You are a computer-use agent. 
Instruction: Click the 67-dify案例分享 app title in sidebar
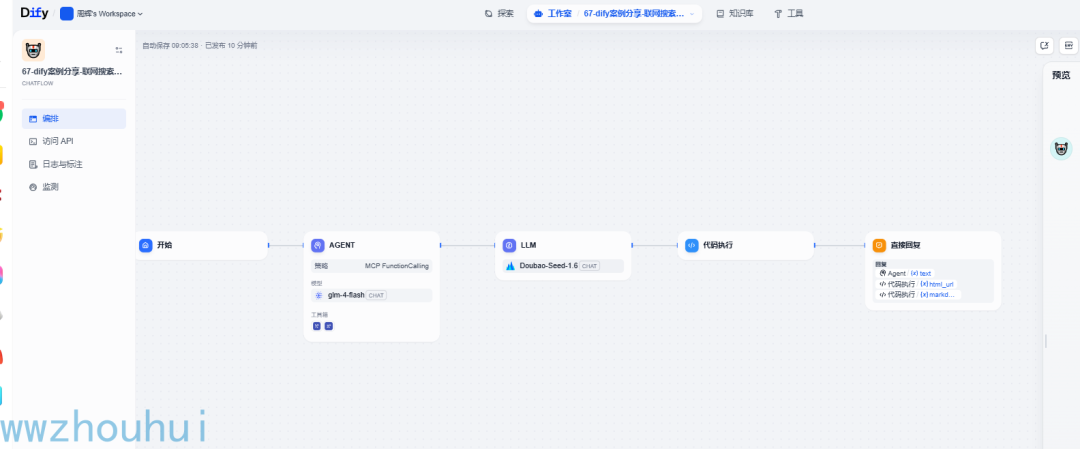pyautogui.click(x=72, y=72)
